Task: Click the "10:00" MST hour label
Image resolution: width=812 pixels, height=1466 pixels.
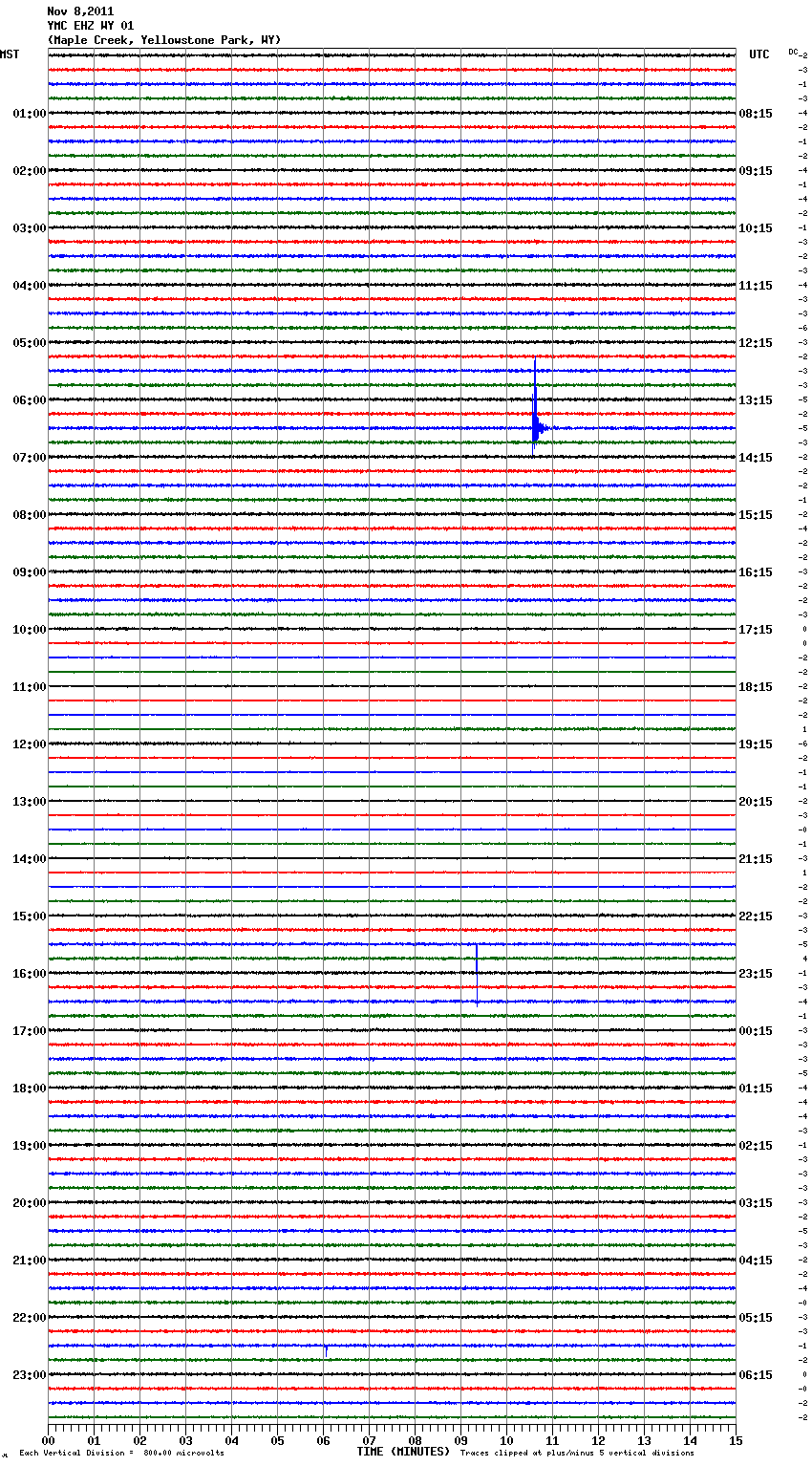Action: pyautogui.click(x=30, y=630)
